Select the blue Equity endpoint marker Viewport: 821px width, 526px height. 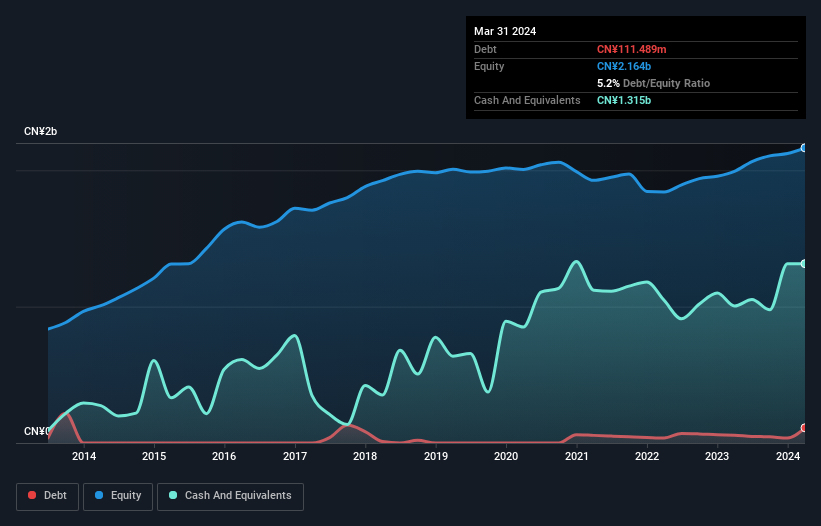(x=804, y=148)
